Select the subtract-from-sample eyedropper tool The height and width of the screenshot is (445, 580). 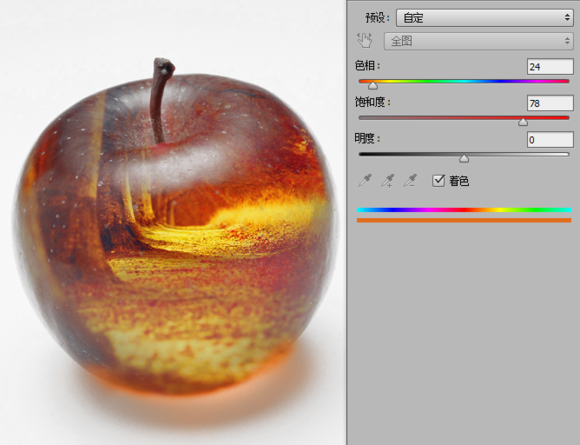click(410, 181)
